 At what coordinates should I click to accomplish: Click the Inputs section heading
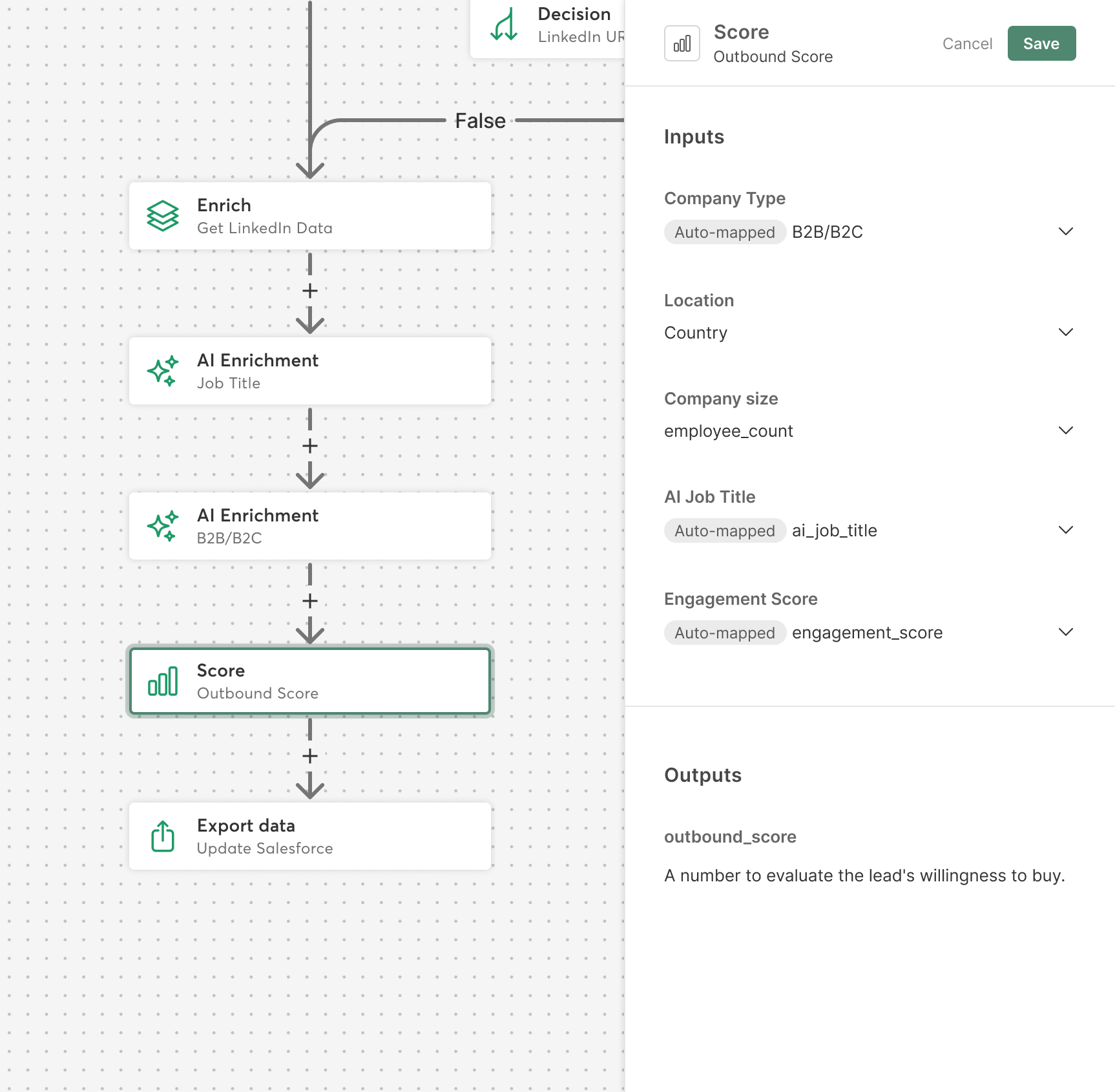pyautogui.click(x=694, y=137)
